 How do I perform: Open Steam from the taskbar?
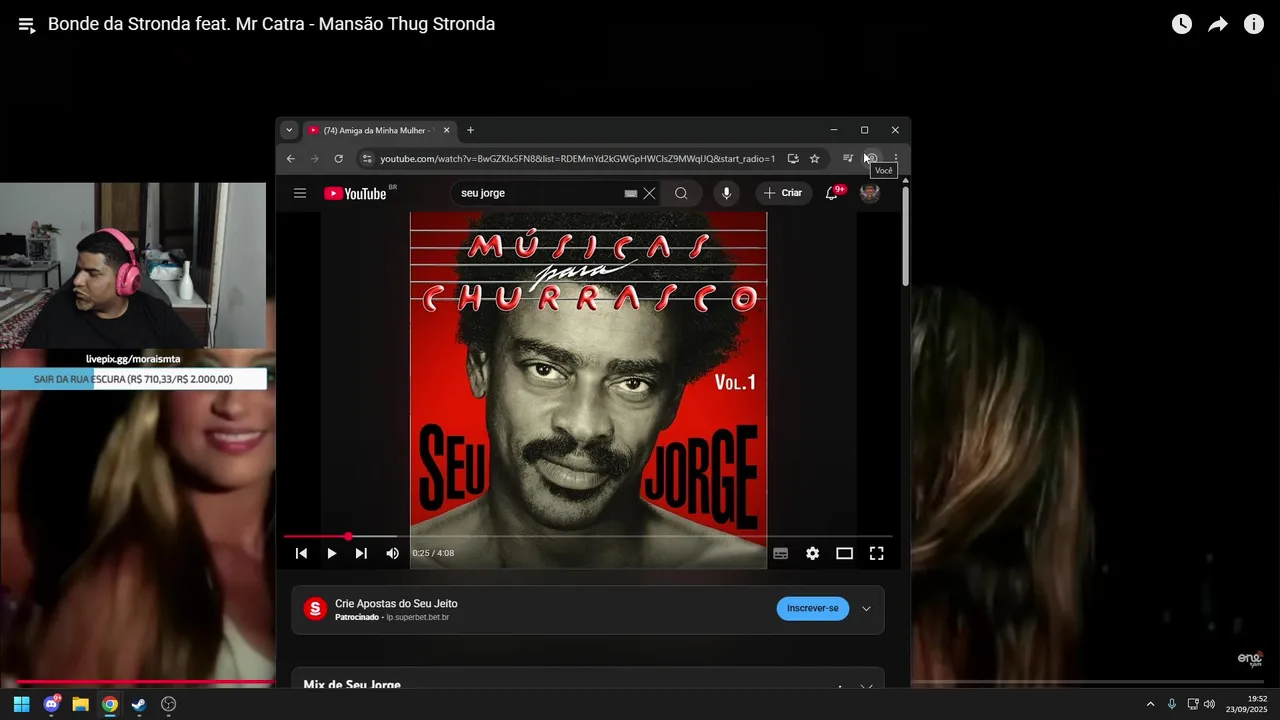click(x=139, y=704)
